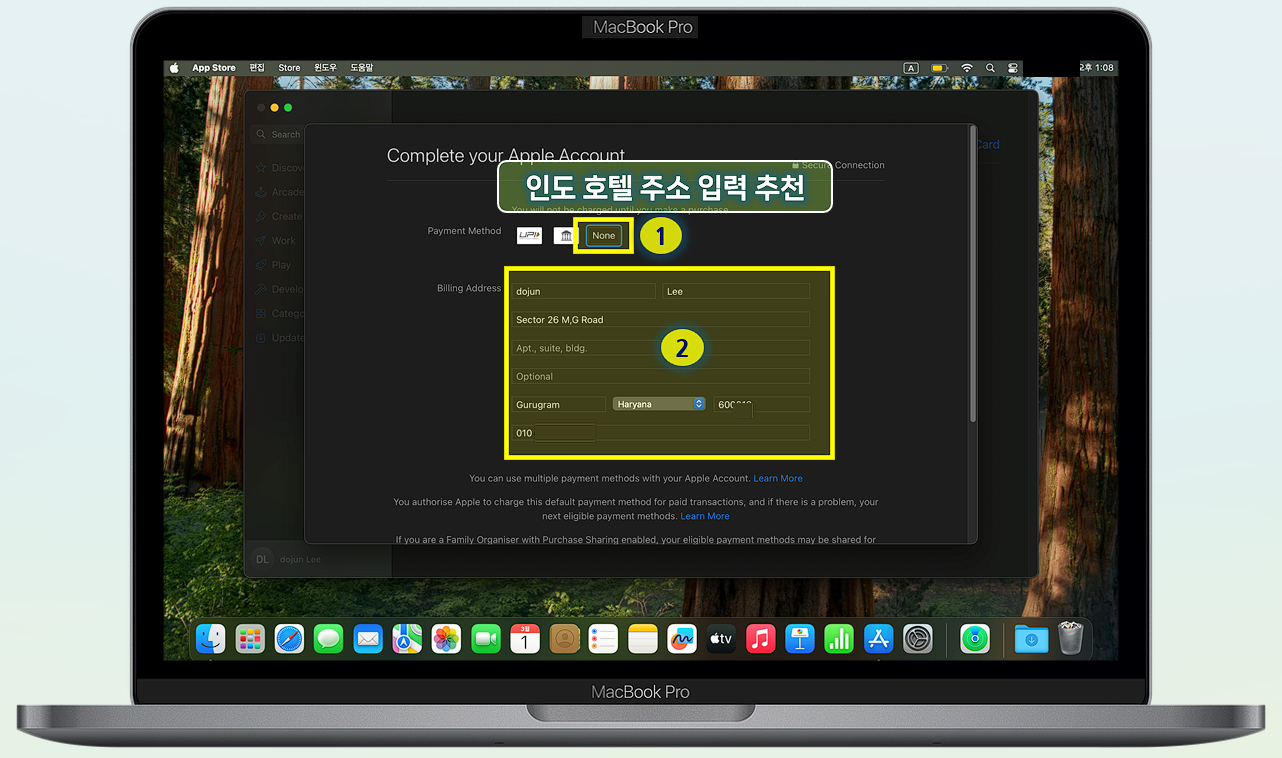The image size is (1282, 758).
Task: Open System Settings from the Dock
Action: click(x=917, y=638)
